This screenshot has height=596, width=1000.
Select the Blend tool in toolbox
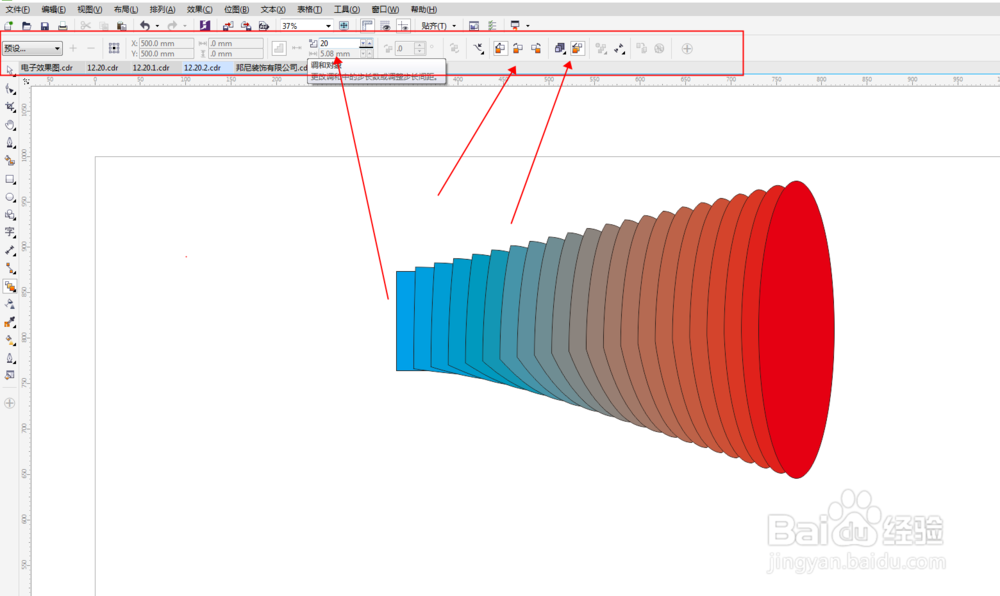[10, 286]
